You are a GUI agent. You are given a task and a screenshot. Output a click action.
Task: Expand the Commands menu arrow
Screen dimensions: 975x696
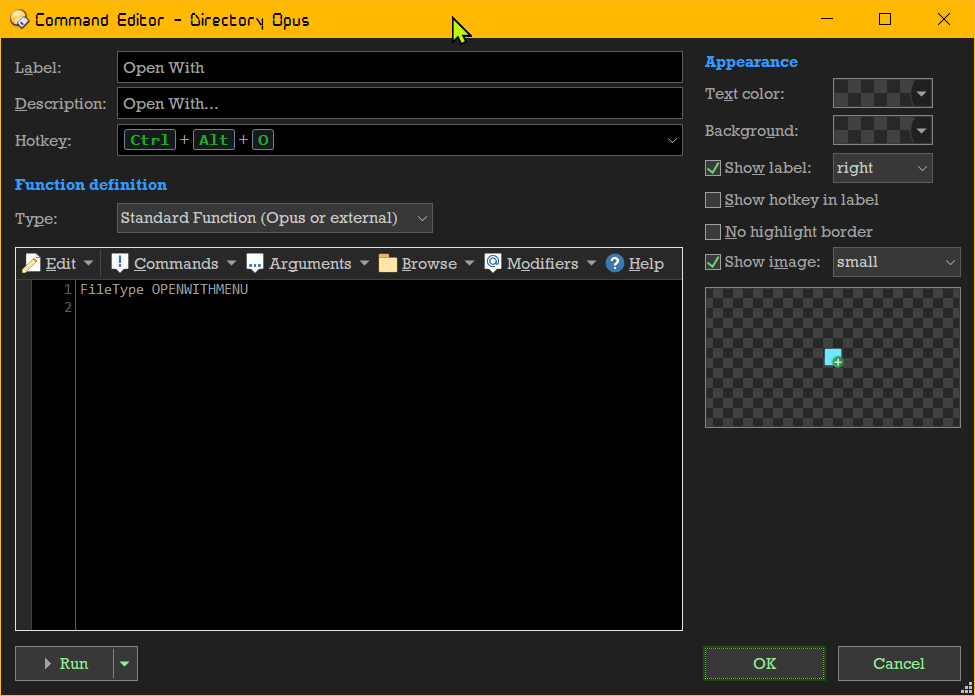tap(231, 264)
